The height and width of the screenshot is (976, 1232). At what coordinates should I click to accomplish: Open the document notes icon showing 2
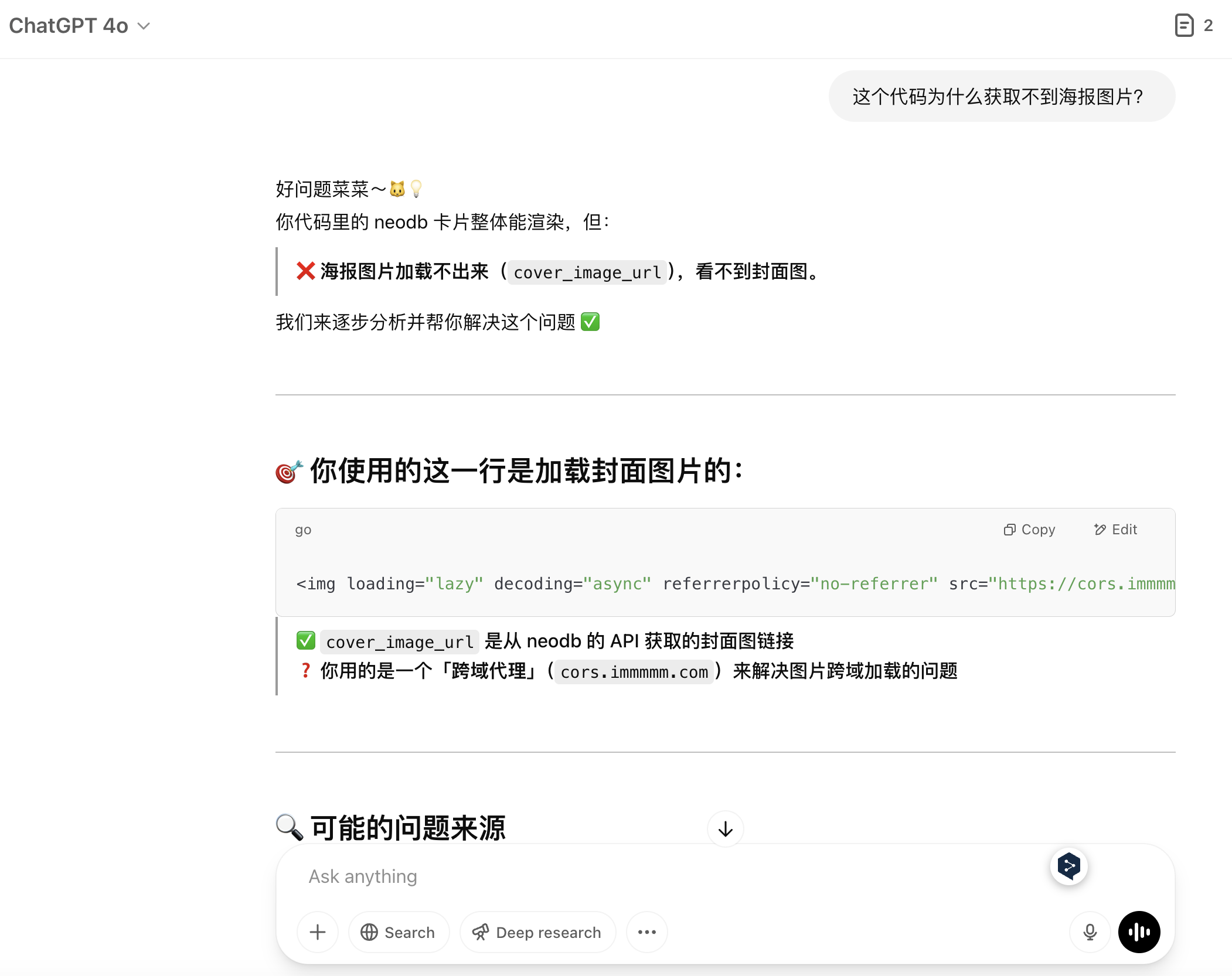[x=1185, y=26]
